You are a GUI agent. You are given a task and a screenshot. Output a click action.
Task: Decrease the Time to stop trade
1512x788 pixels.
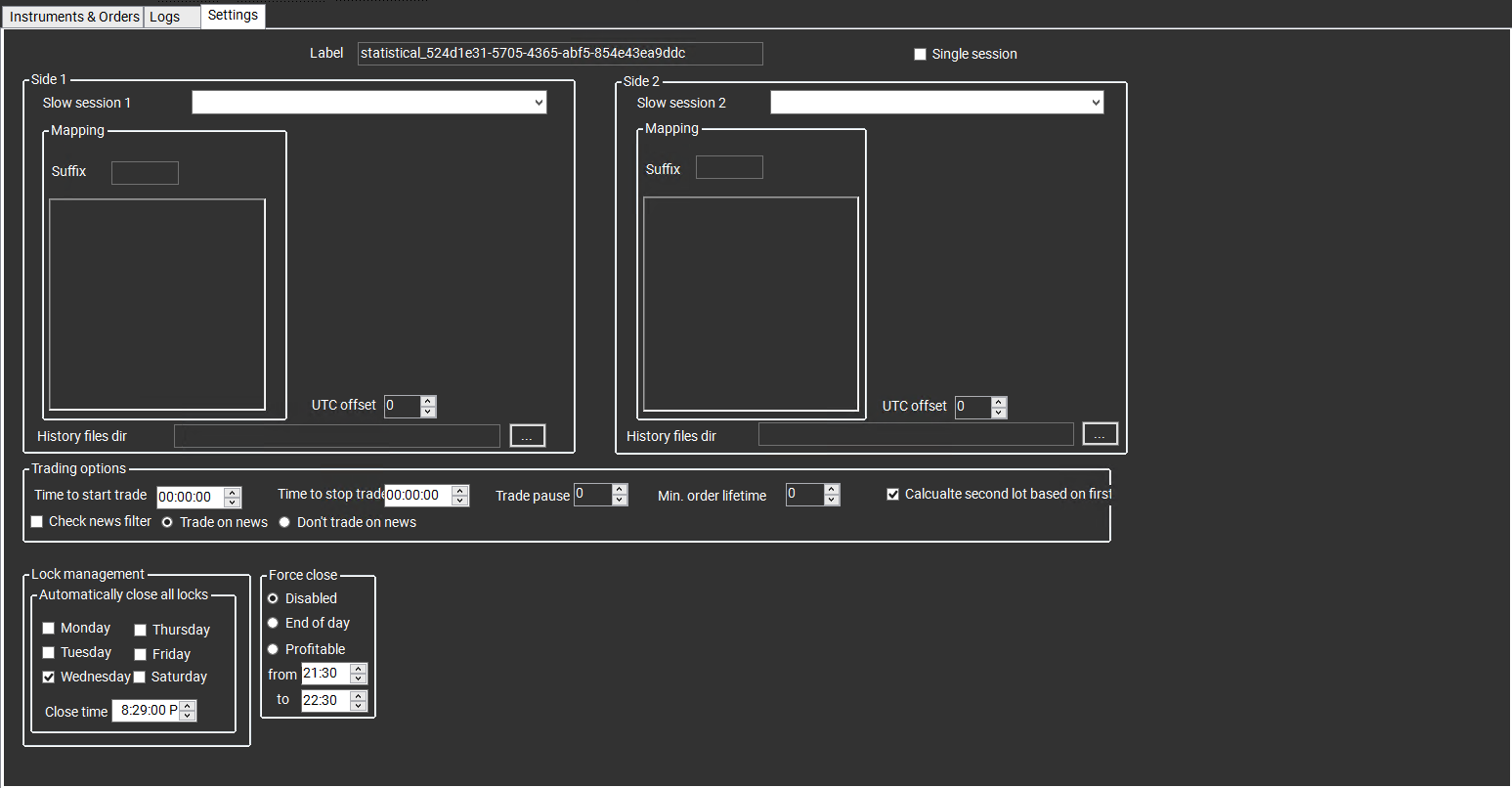(460, 501)
